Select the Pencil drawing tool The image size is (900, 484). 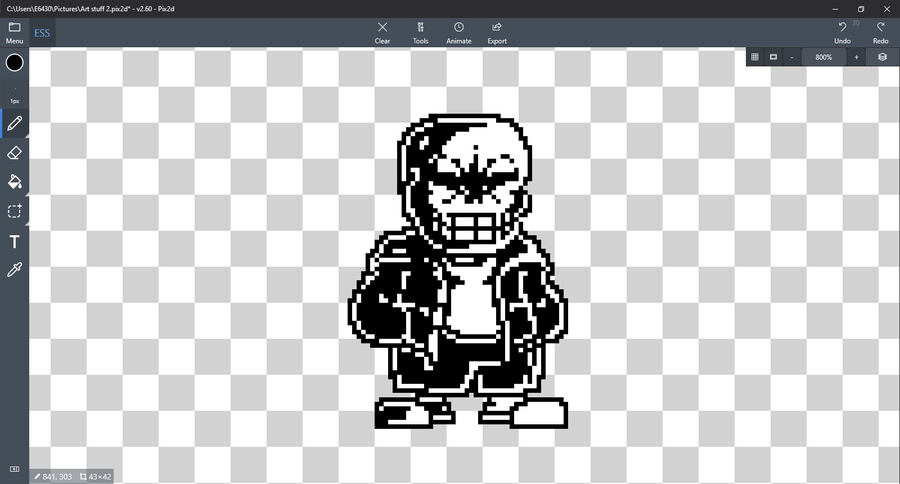[x=14, y=123]
